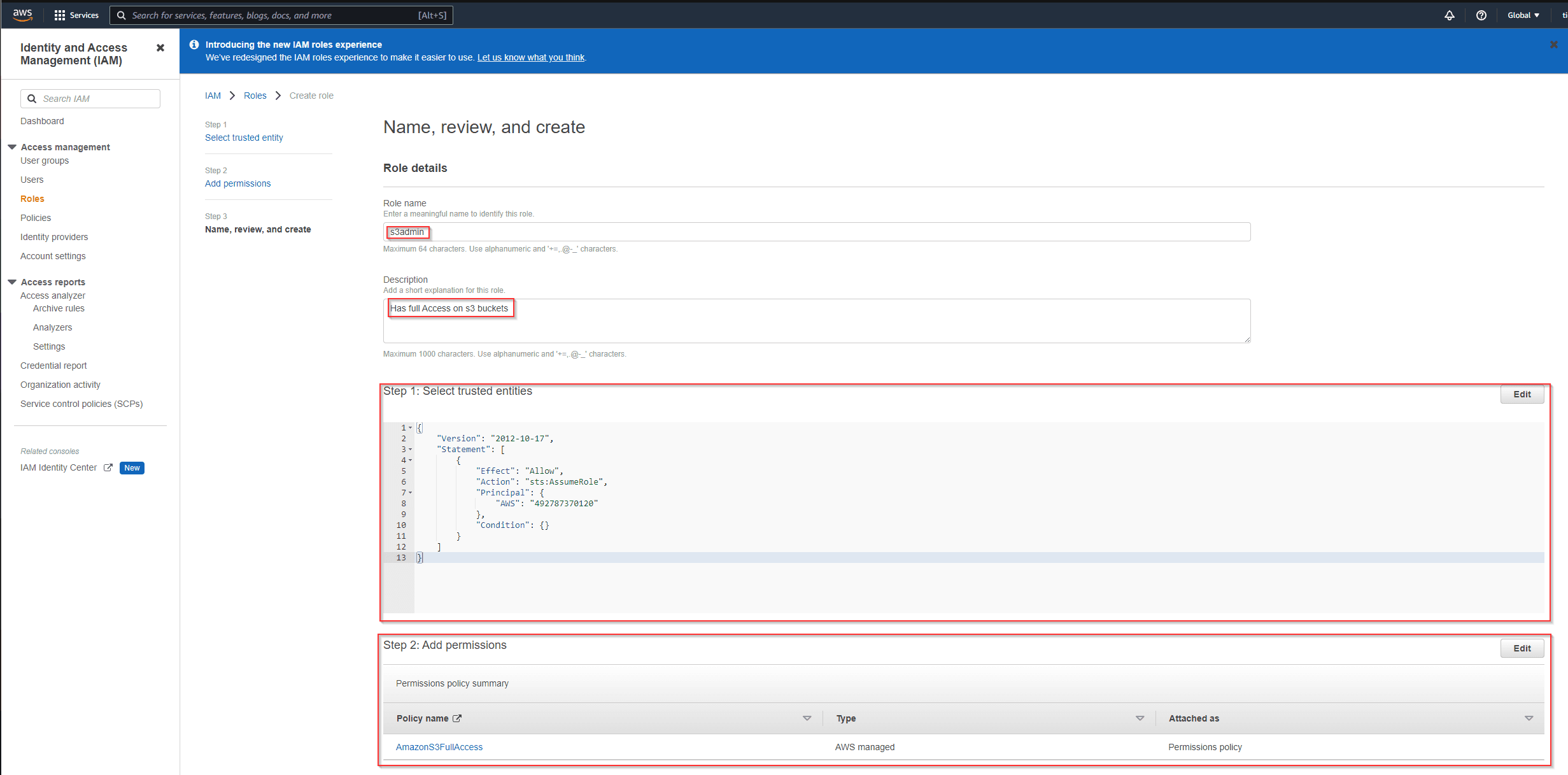
Task: Select Policies in the sidebar menu
Action: coord(36,218)
